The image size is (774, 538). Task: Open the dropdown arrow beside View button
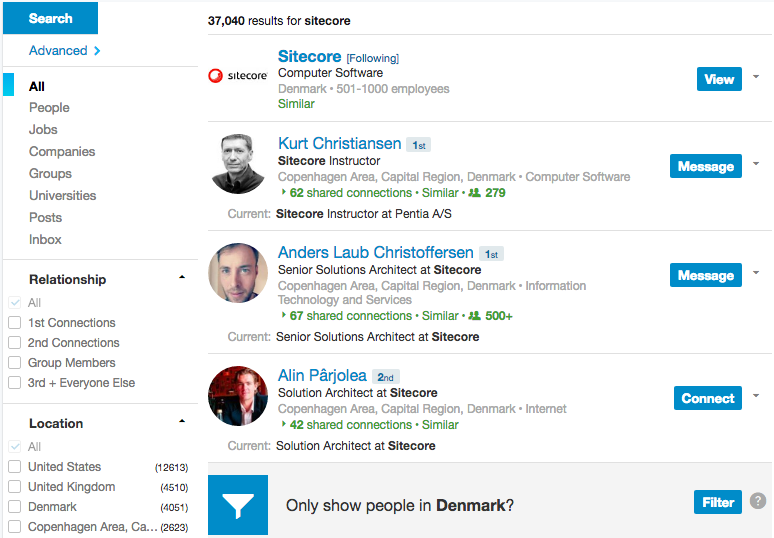(756, 77)
